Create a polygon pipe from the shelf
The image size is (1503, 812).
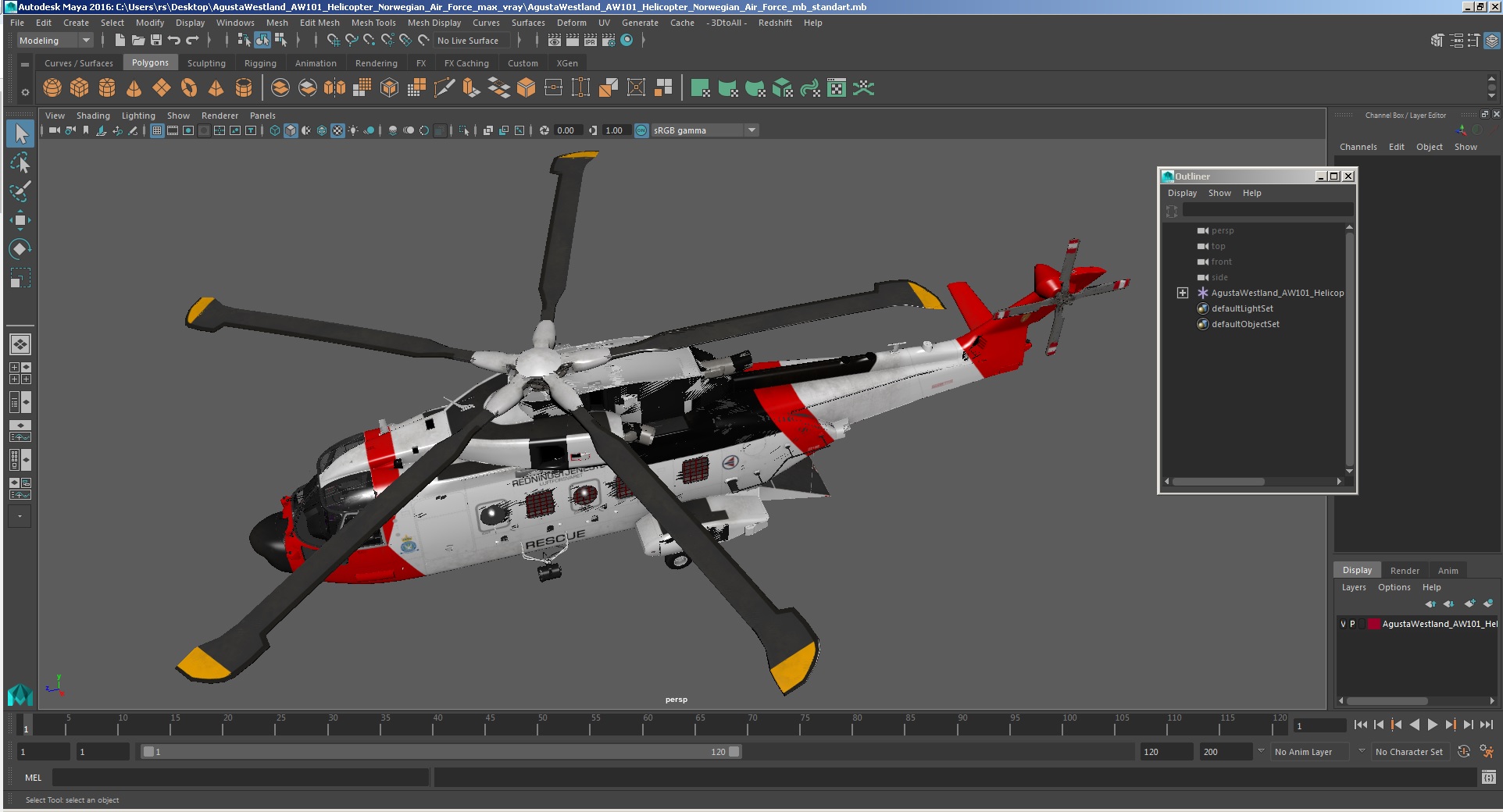tap(244, 88)
